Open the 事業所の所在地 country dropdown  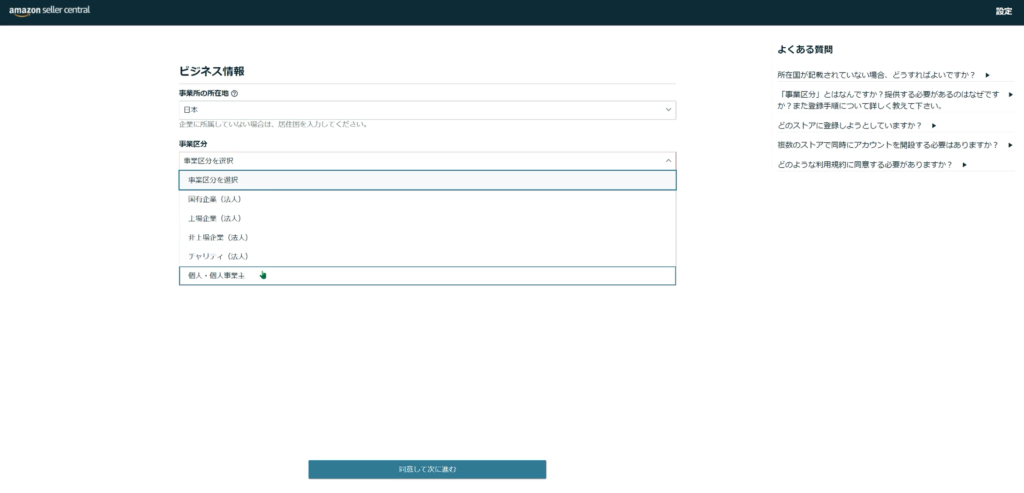click(x=427, y=109)
